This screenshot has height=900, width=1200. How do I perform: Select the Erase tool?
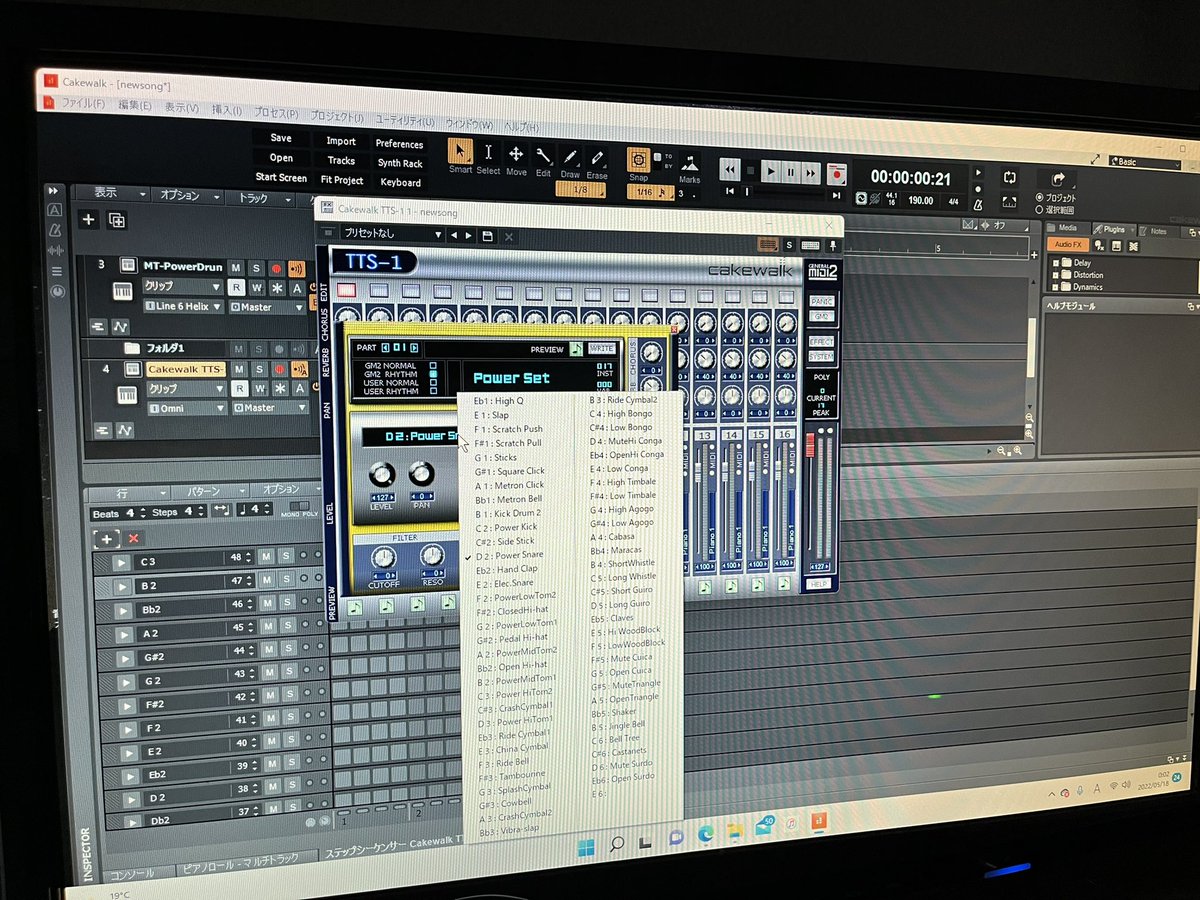pyautogui.click(x=597, y=158)
